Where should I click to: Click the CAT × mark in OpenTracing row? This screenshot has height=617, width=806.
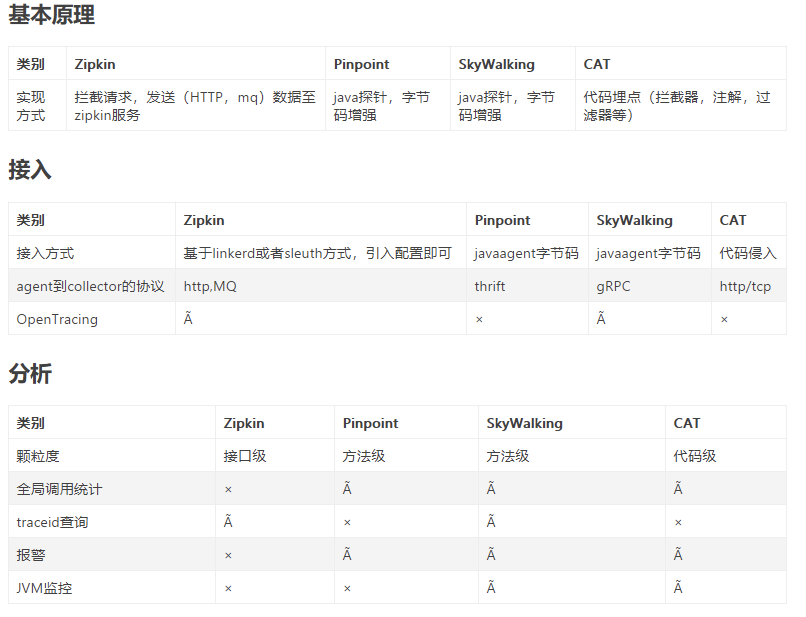tap(724, 320)
